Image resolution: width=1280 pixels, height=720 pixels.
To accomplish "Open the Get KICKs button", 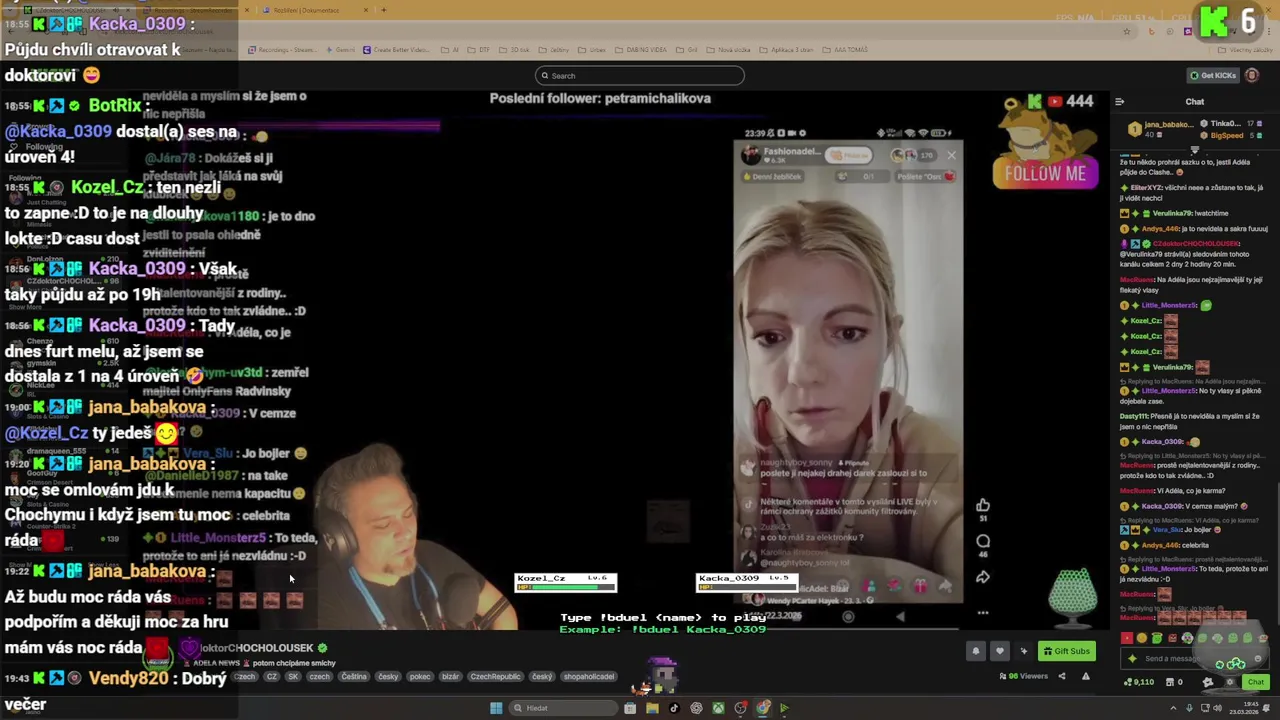I will coord(1213,76).
